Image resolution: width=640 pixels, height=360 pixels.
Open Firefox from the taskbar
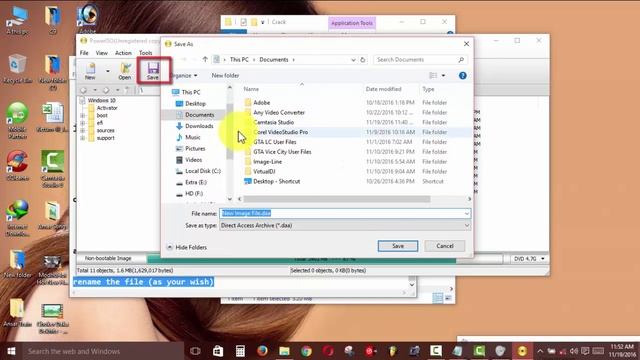(262, 351)
